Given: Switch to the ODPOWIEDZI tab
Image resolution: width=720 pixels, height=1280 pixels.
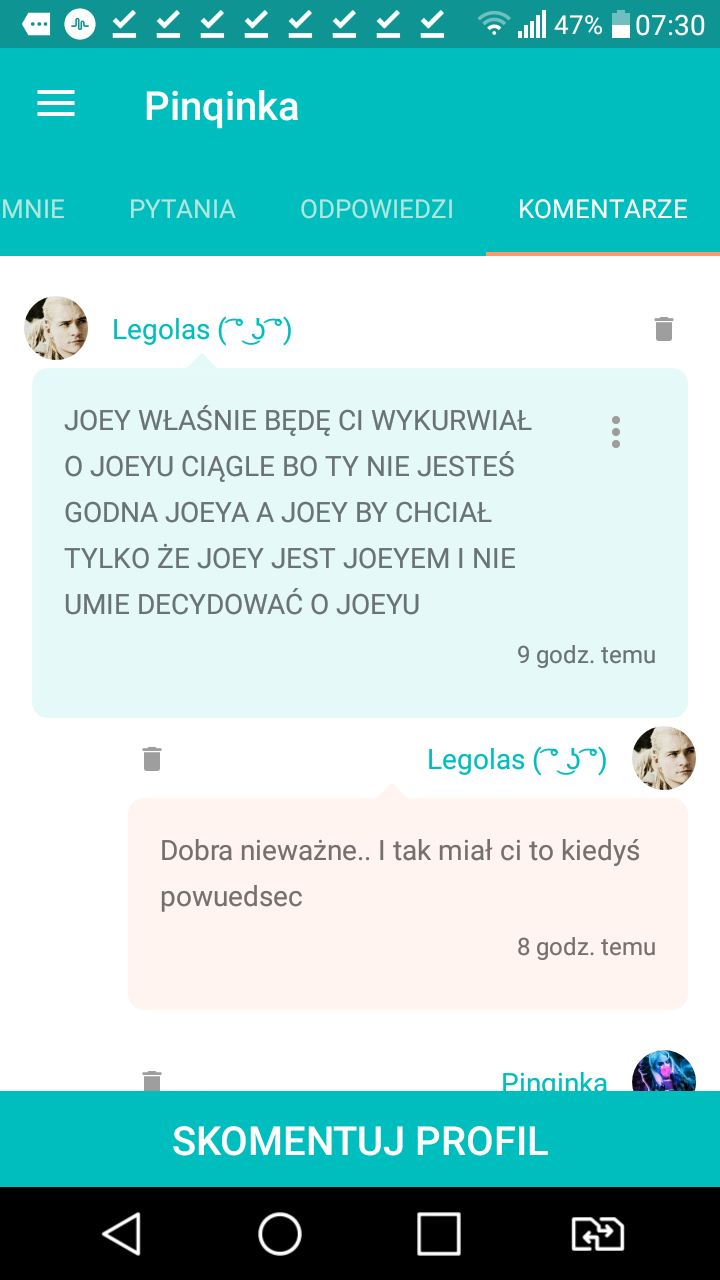Looking at the screenshot, I should 377,209.
